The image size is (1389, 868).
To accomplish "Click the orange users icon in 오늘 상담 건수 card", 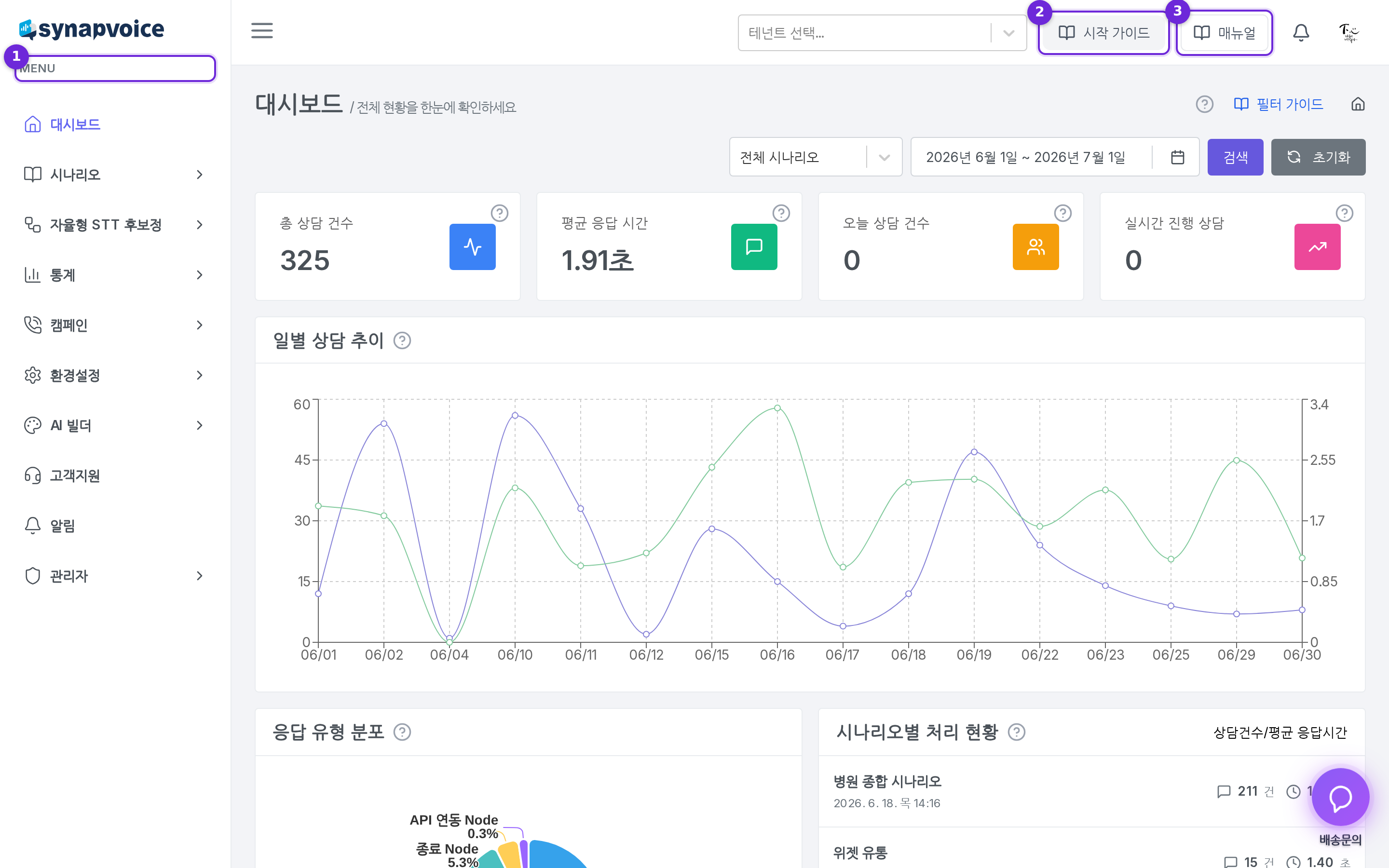I will (1035, 247).
